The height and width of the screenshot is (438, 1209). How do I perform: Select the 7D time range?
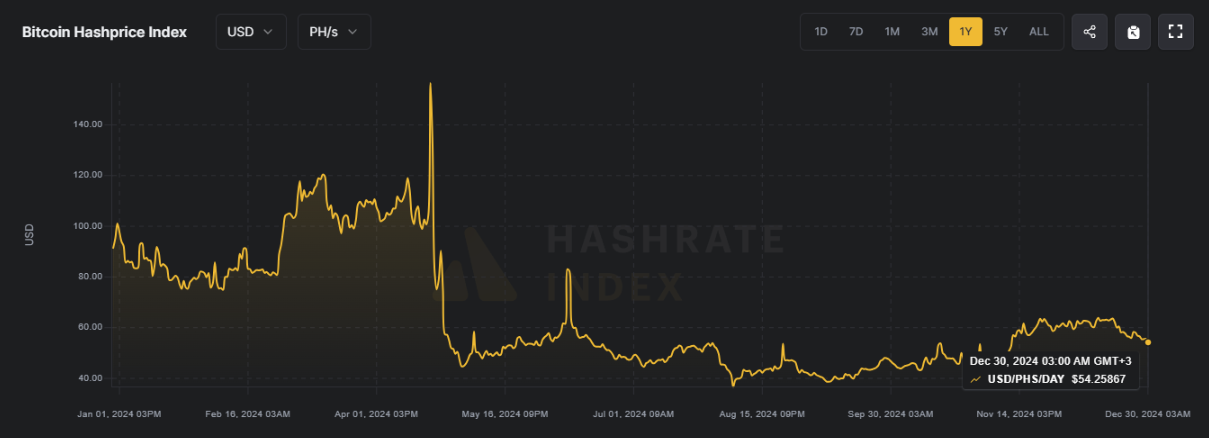tap(856, 32)
